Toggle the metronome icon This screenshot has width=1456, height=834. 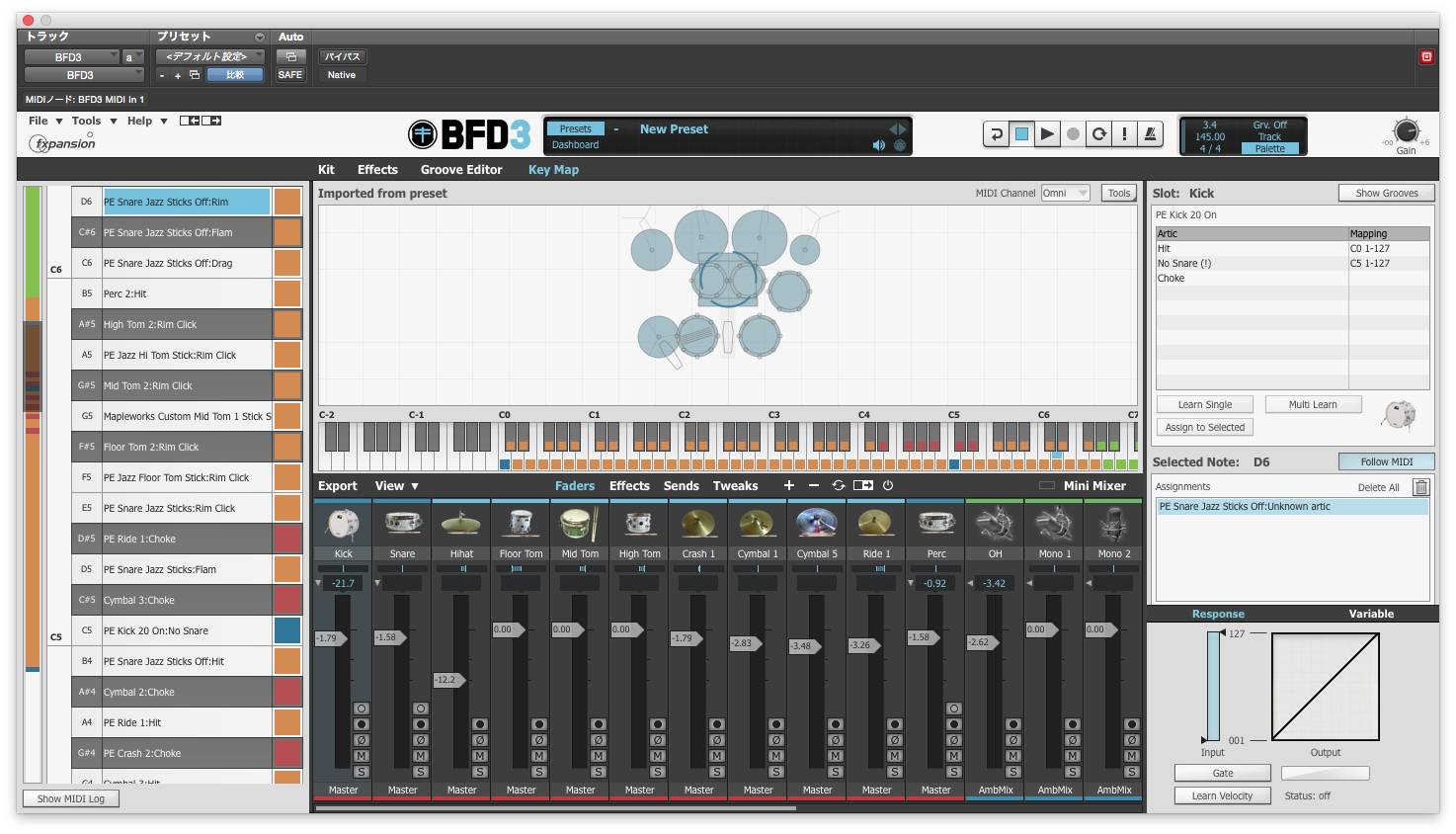pyautogui.click(x=1150, y=134)
